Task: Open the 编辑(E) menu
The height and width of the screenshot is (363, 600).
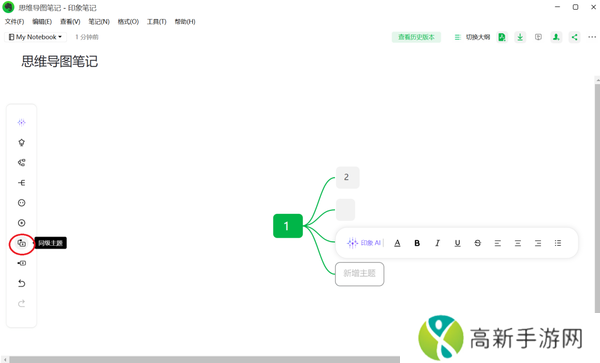Action: point(42,22)
